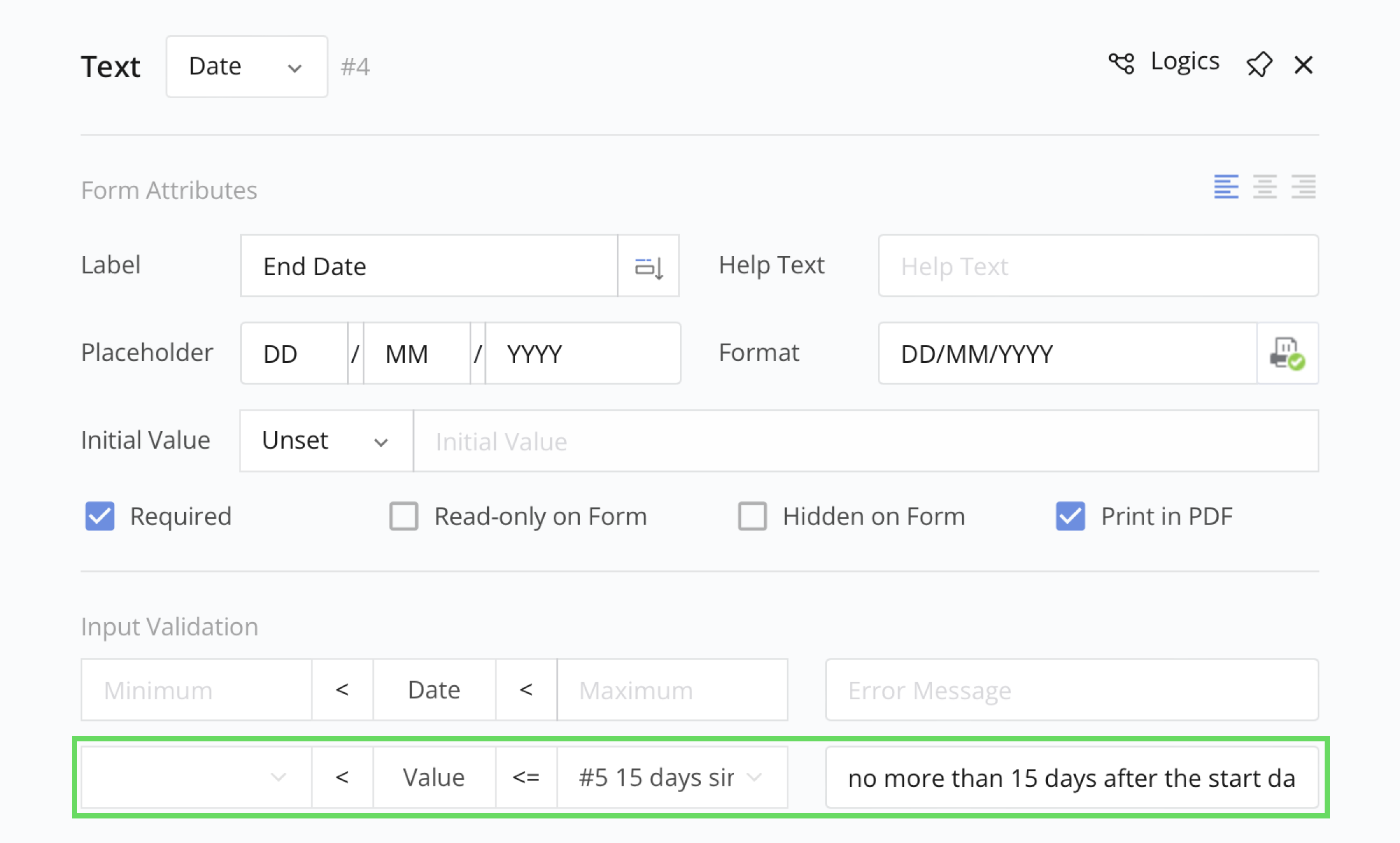Click the print format icon beside DD/MM/YYYY
The image size is (1400, 843).
[x=1287, y=354]
